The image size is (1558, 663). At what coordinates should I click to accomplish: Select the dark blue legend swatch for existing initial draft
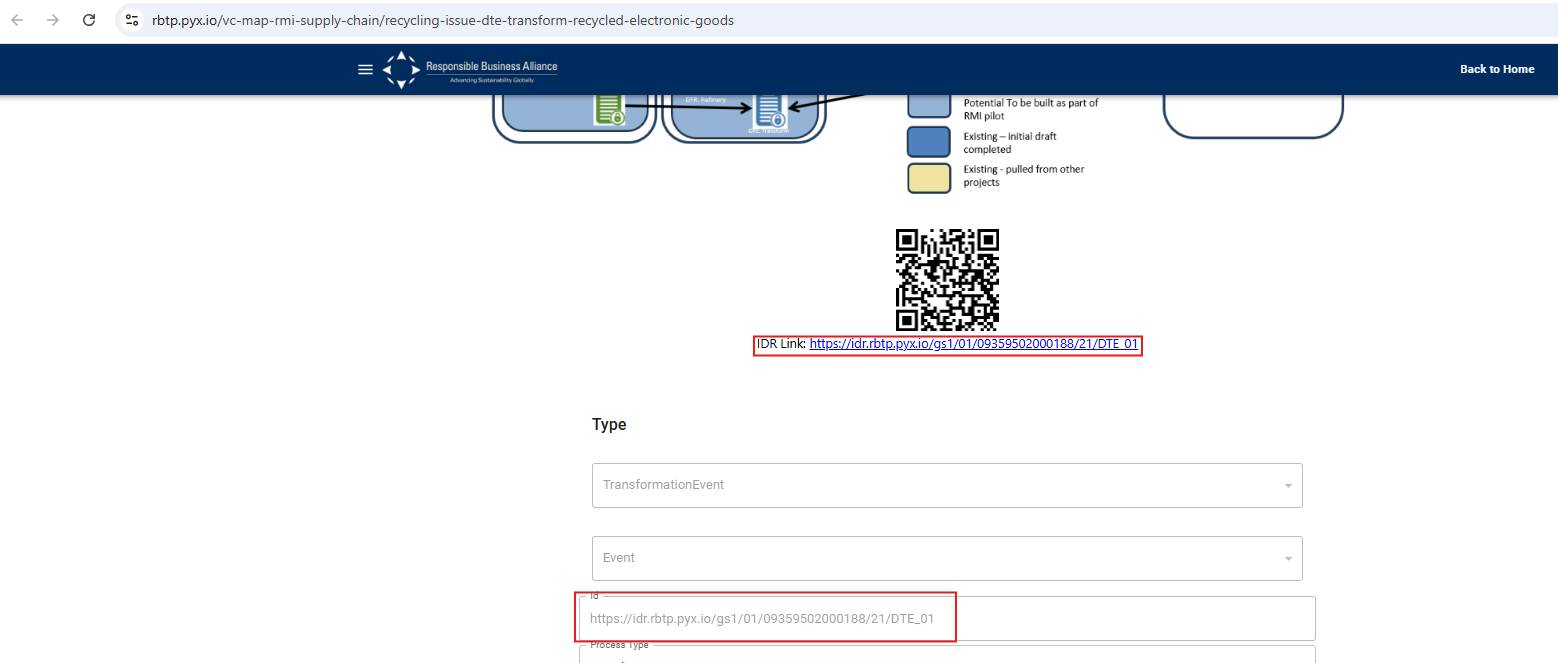(928, 142)
